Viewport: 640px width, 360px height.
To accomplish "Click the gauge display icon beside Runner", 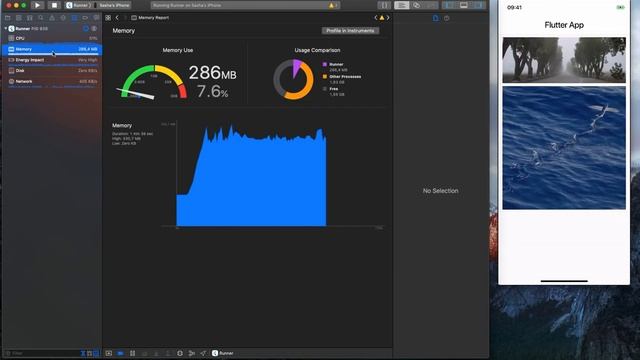I will pos(94,29).
